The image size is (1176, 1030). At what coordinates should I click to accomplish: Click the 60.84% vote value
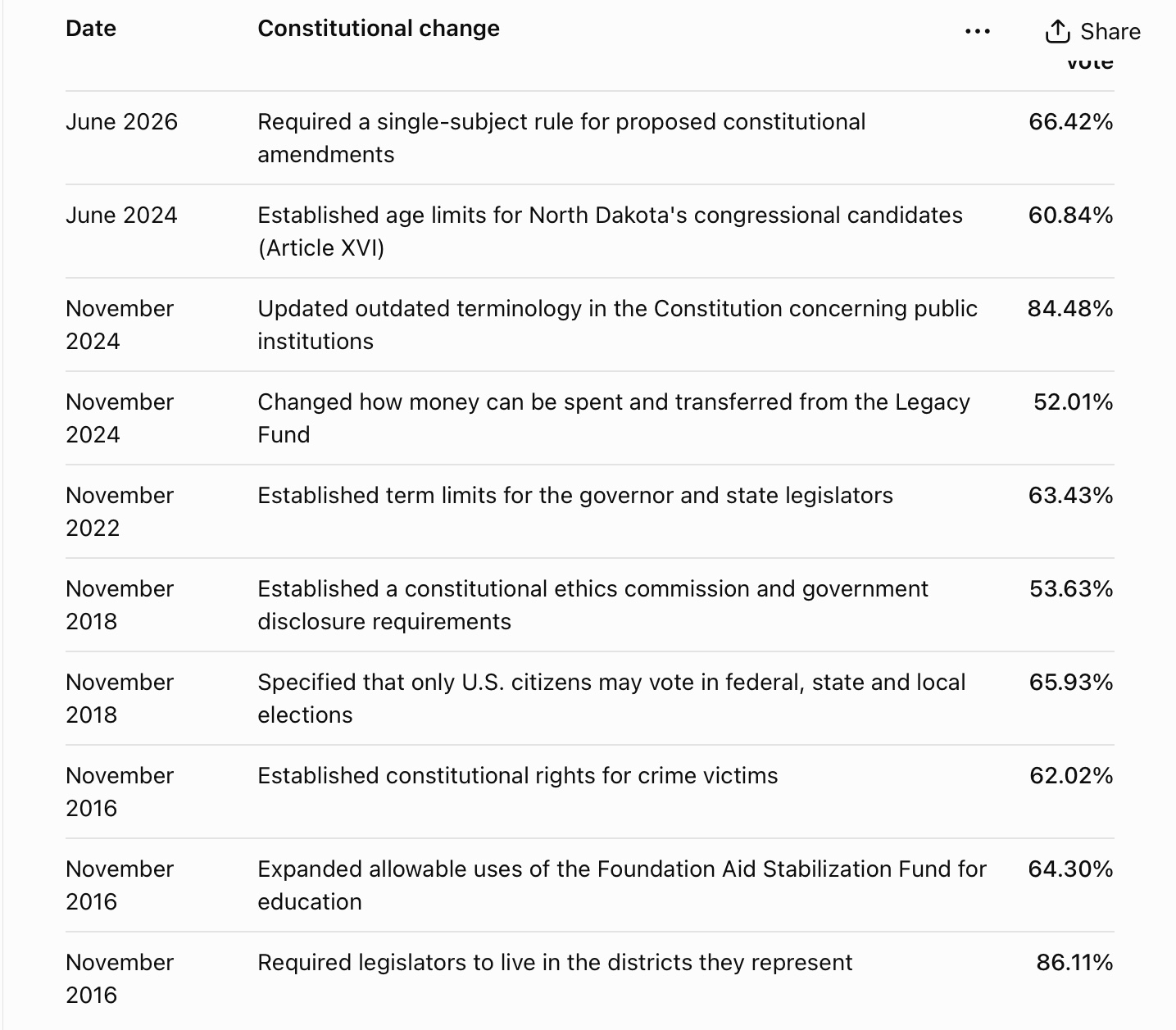(x=1071, y=216)
